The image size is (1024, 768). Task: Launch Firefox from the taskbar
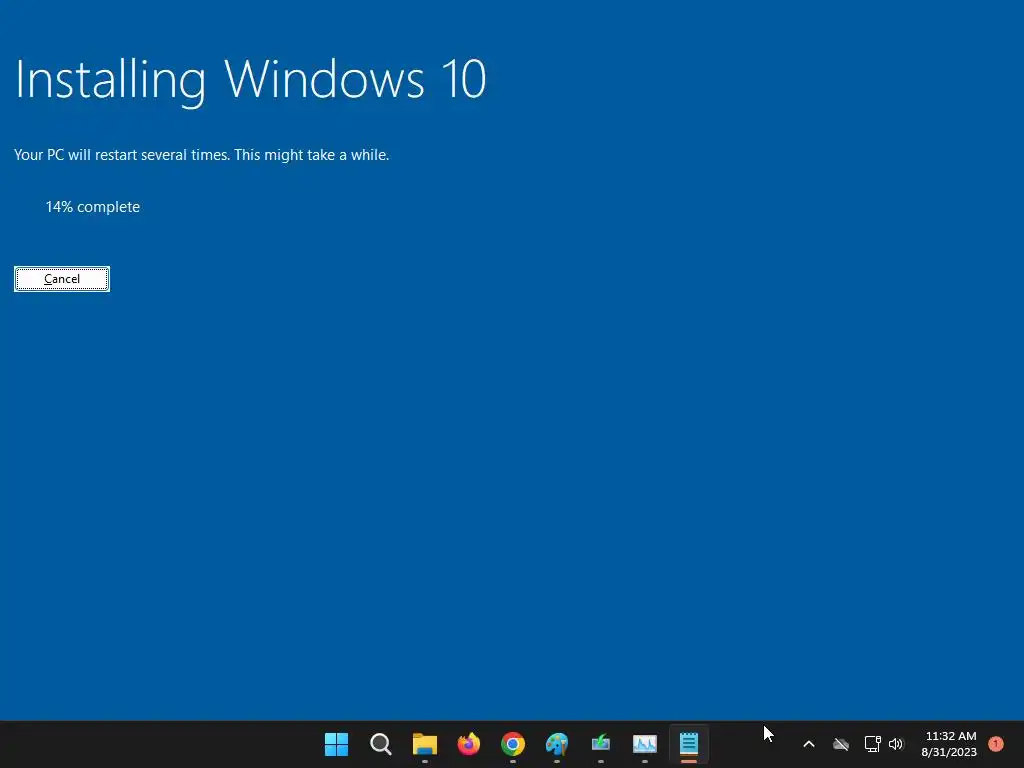pyautogui.click(x=469, y=744)
